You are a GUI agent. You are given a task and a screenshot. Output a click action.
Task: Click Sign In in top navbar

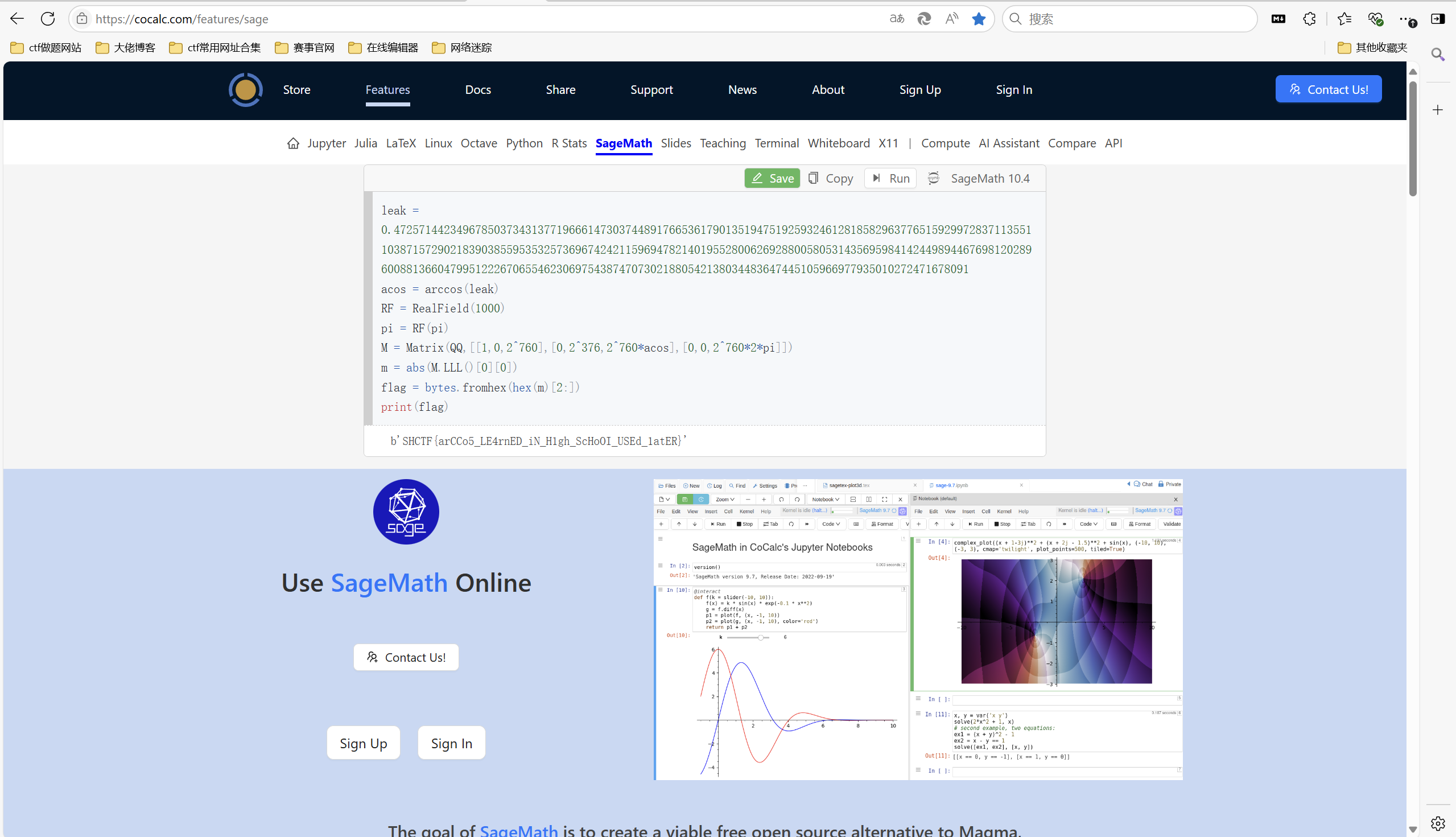pos(1014,90)
